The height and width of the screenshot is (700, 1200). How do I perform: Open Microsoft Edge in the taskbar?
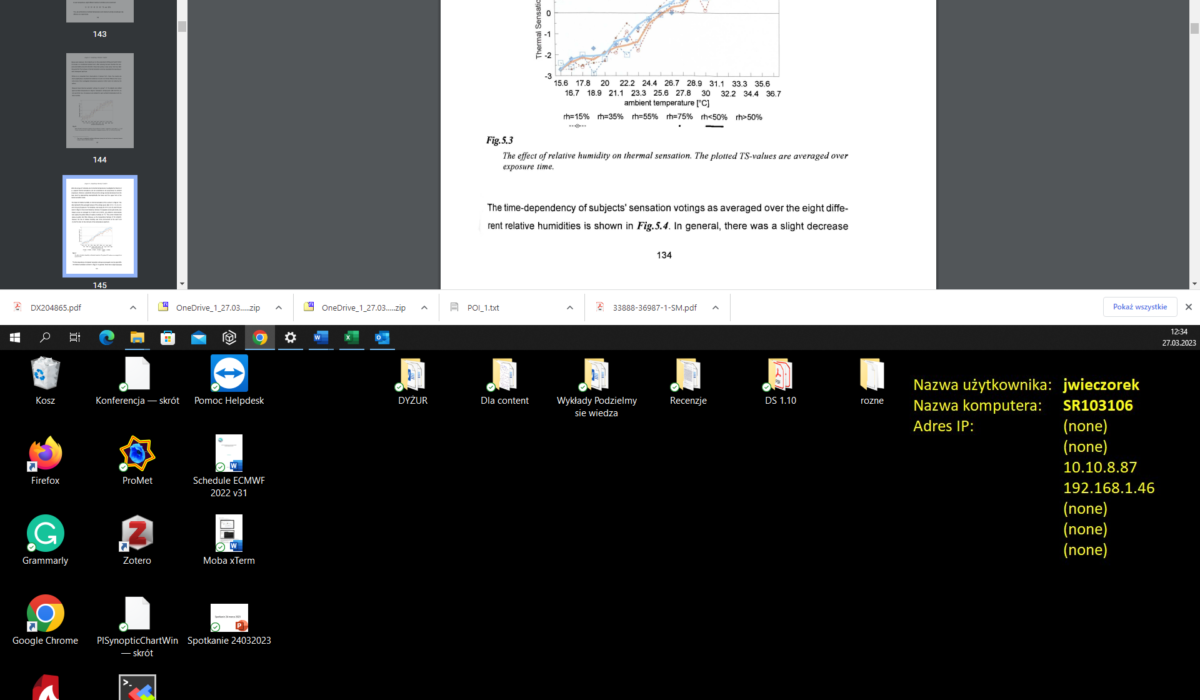(107, 338)
